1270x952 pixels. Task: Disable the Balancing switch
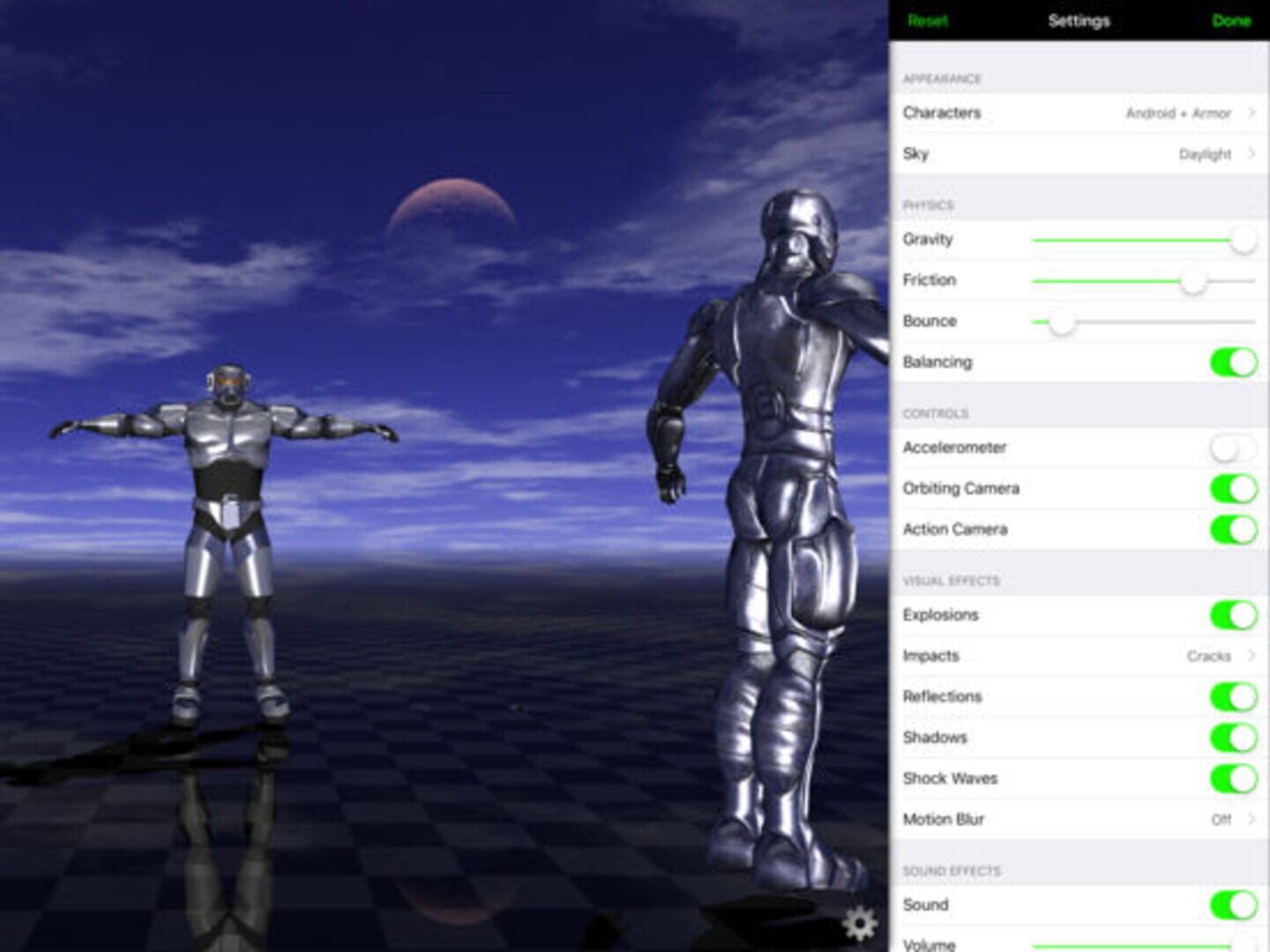coord(1233,362)
